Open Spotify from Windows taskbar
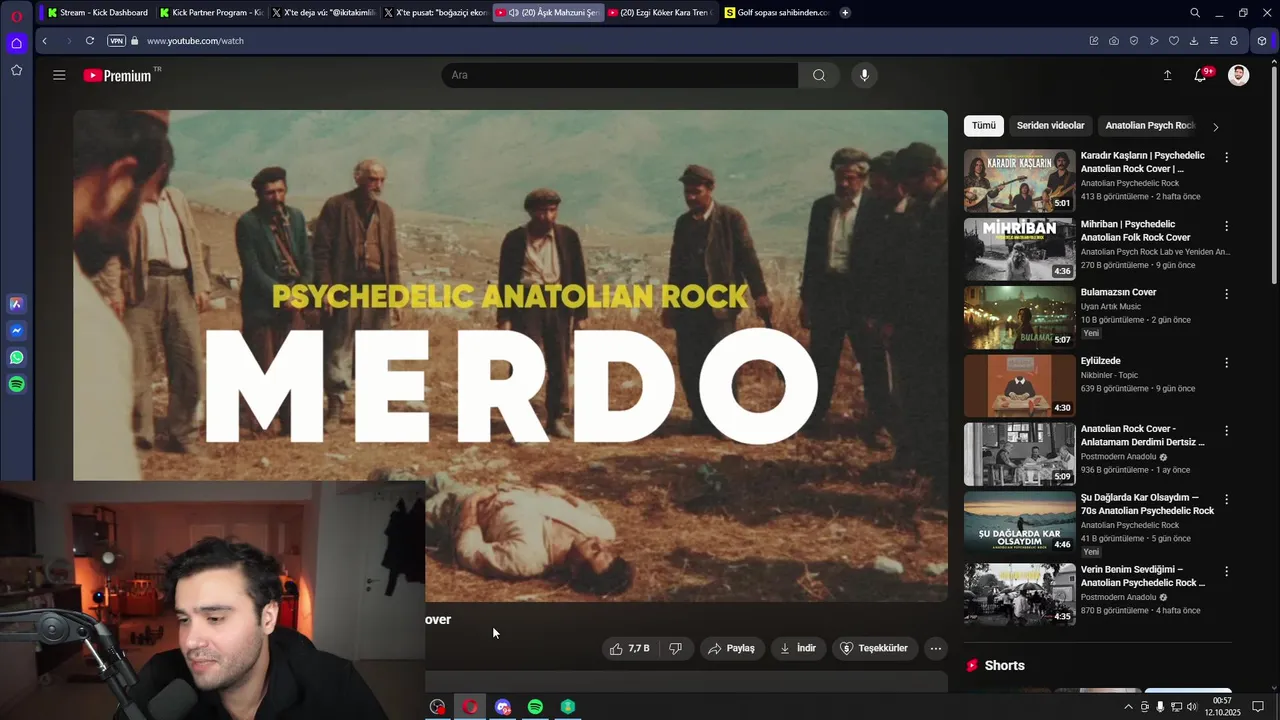Viewport: 1280px width, 720px height. tap(535, 707)
